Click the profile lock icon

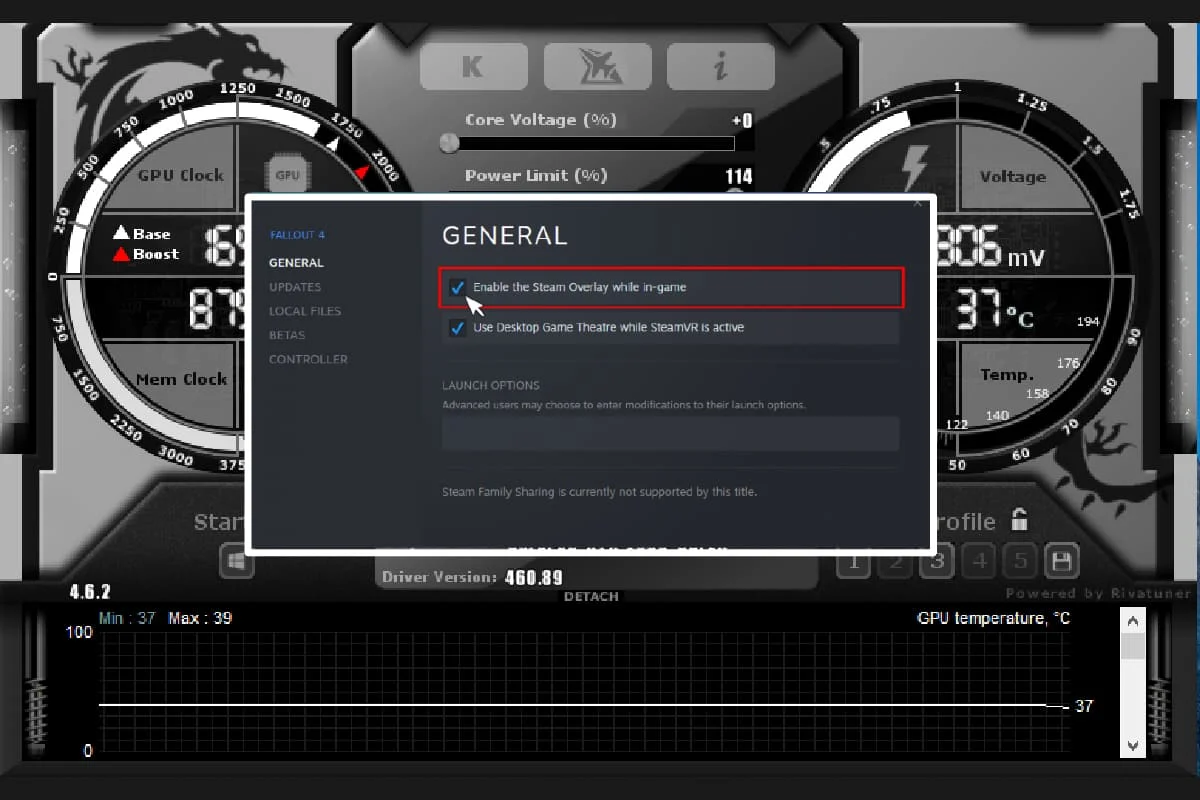click(1019, 519)
